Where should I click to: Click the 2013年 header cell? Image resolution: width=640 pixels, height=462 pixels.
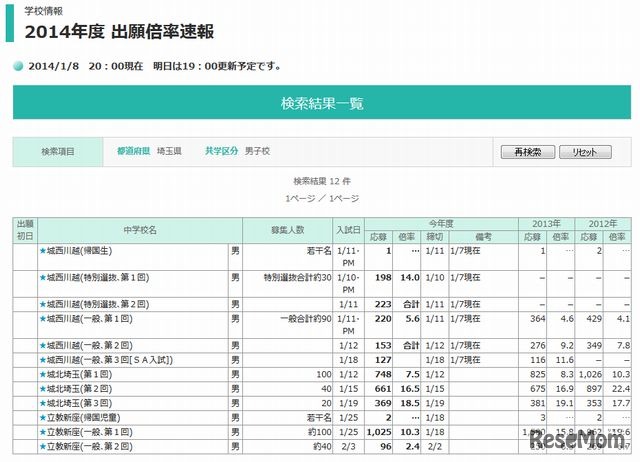click(x=547, y=224)
